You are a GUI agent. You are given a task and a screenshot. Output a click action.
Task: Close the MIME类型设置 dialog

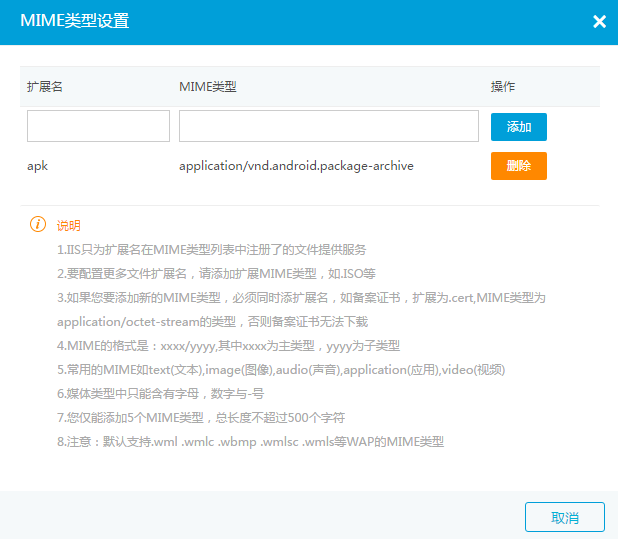599,21
